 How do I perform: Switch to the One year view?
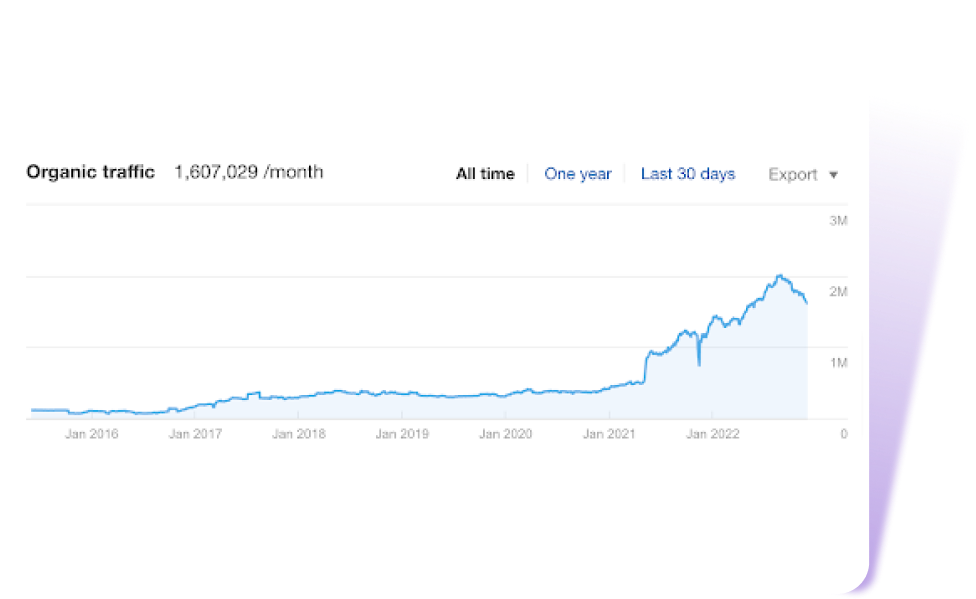pyautogui.click(x=577, y=174)
